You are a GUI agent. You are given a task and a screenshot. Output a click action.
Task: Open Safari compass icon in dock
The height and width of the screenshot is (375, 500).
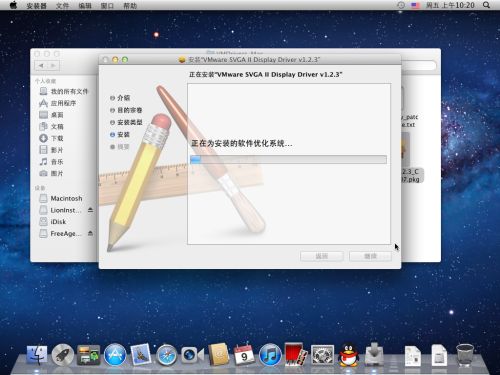pyautogui.click(x=167, y=355)
